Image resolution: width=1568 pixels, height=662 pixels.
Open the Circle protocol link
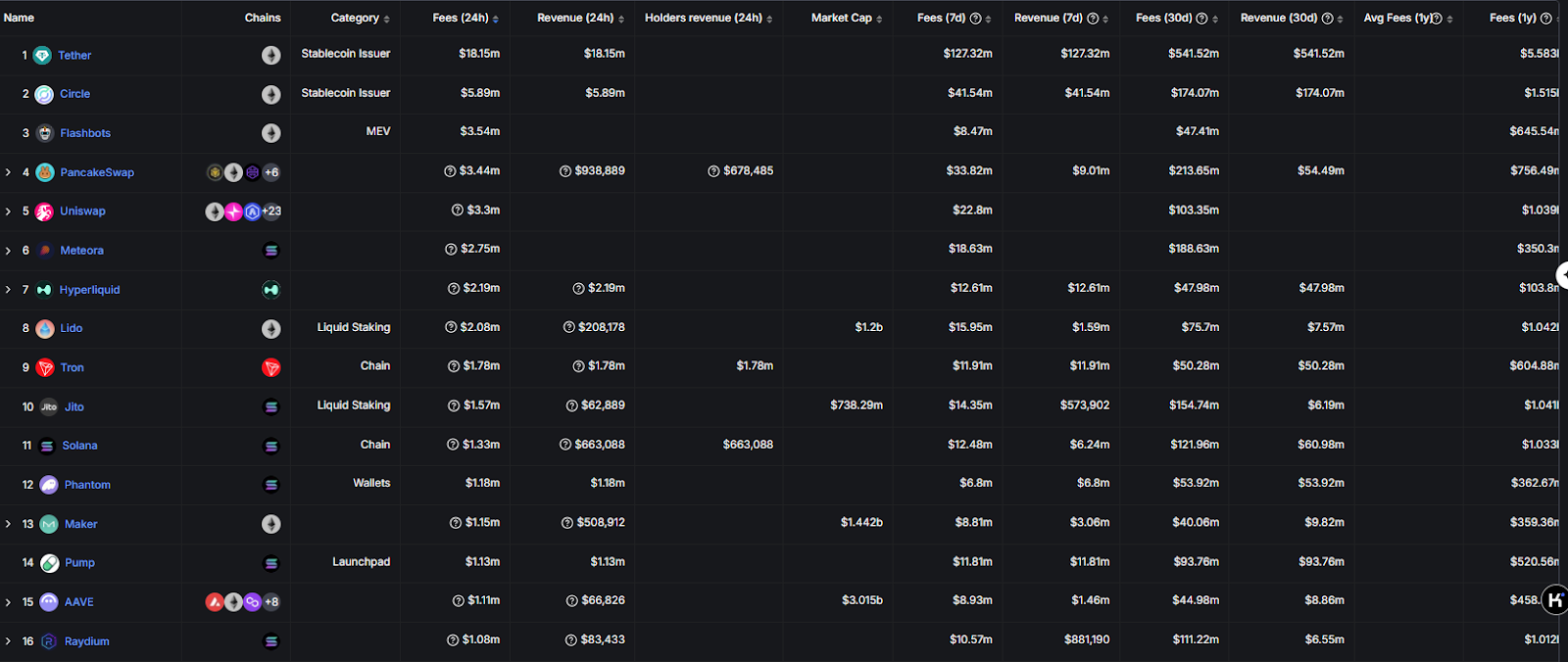click(74, 94)
